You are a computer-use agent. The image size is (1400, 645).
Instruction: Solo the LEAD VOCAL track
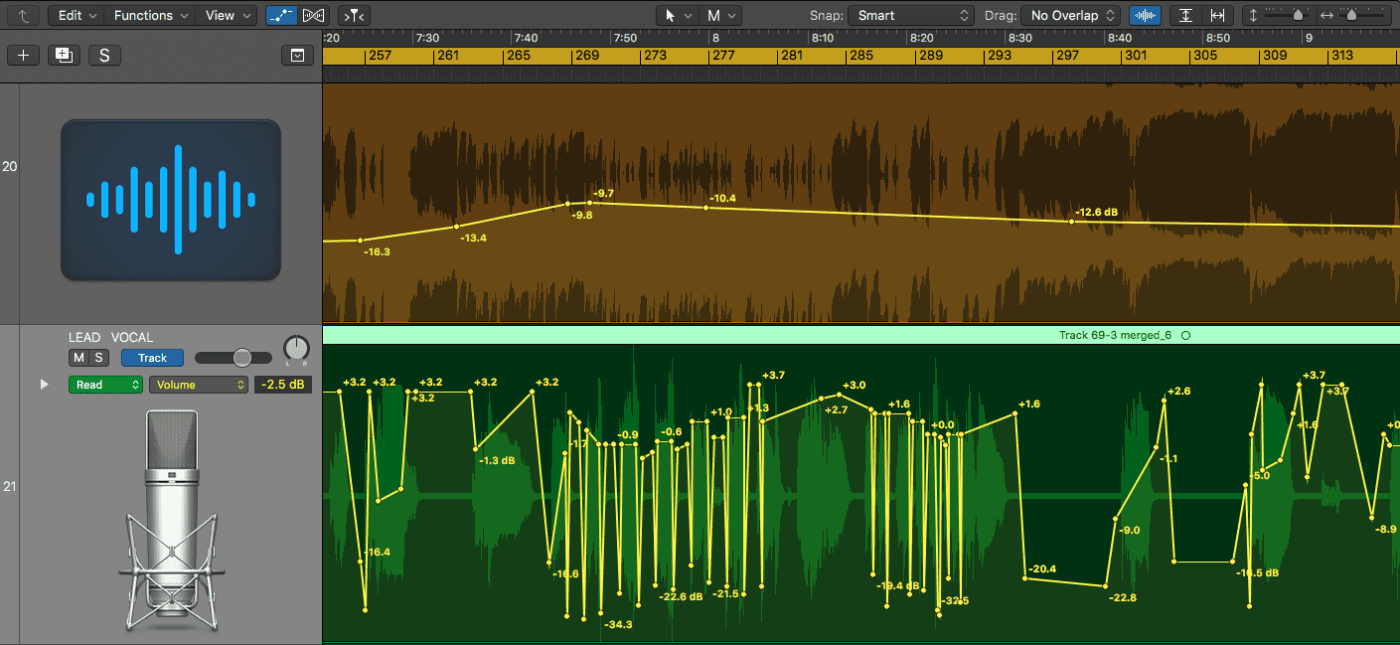point(98,358)
